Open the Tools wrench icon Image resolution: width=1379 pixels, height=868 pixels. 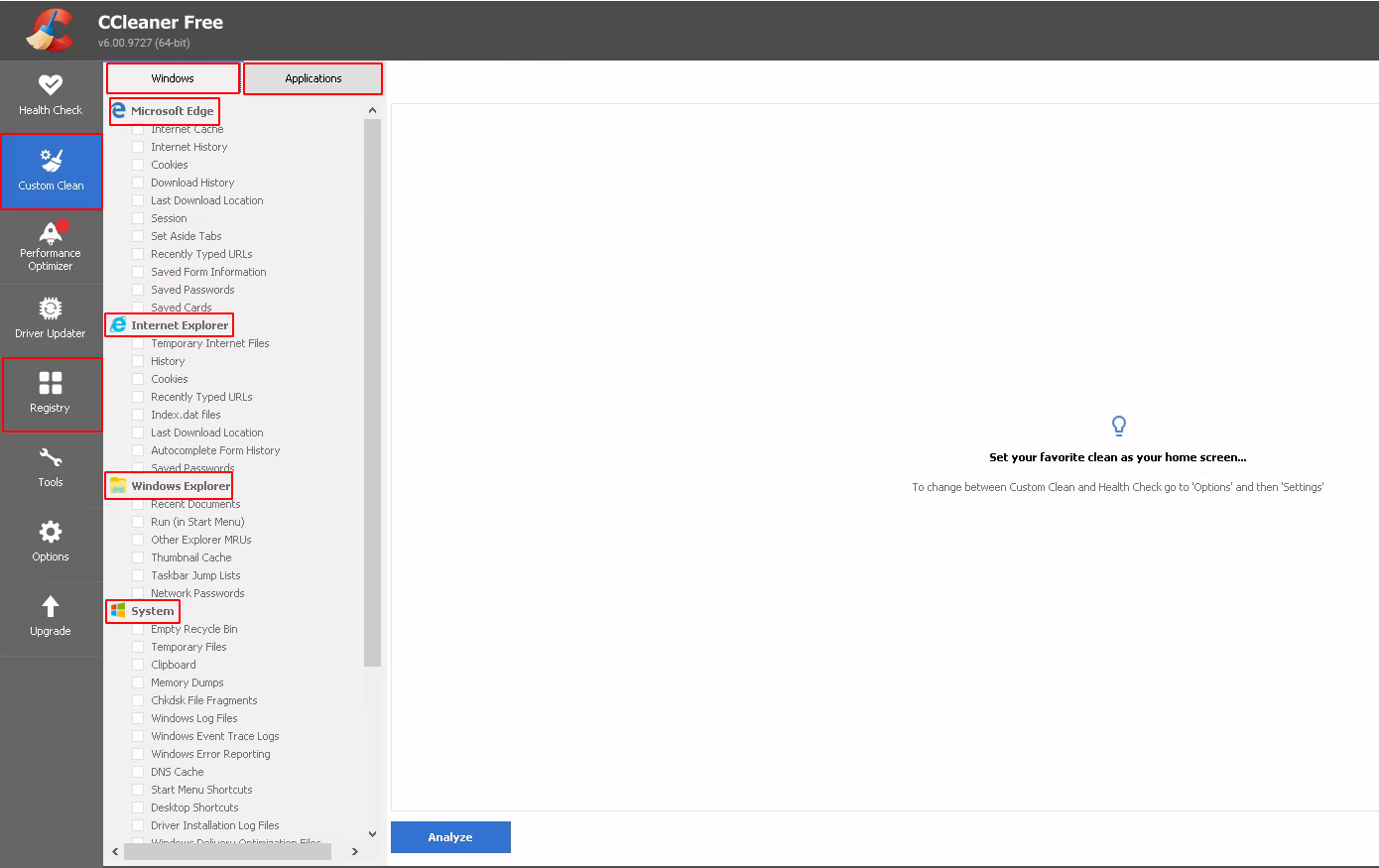[x=51, y=458]
